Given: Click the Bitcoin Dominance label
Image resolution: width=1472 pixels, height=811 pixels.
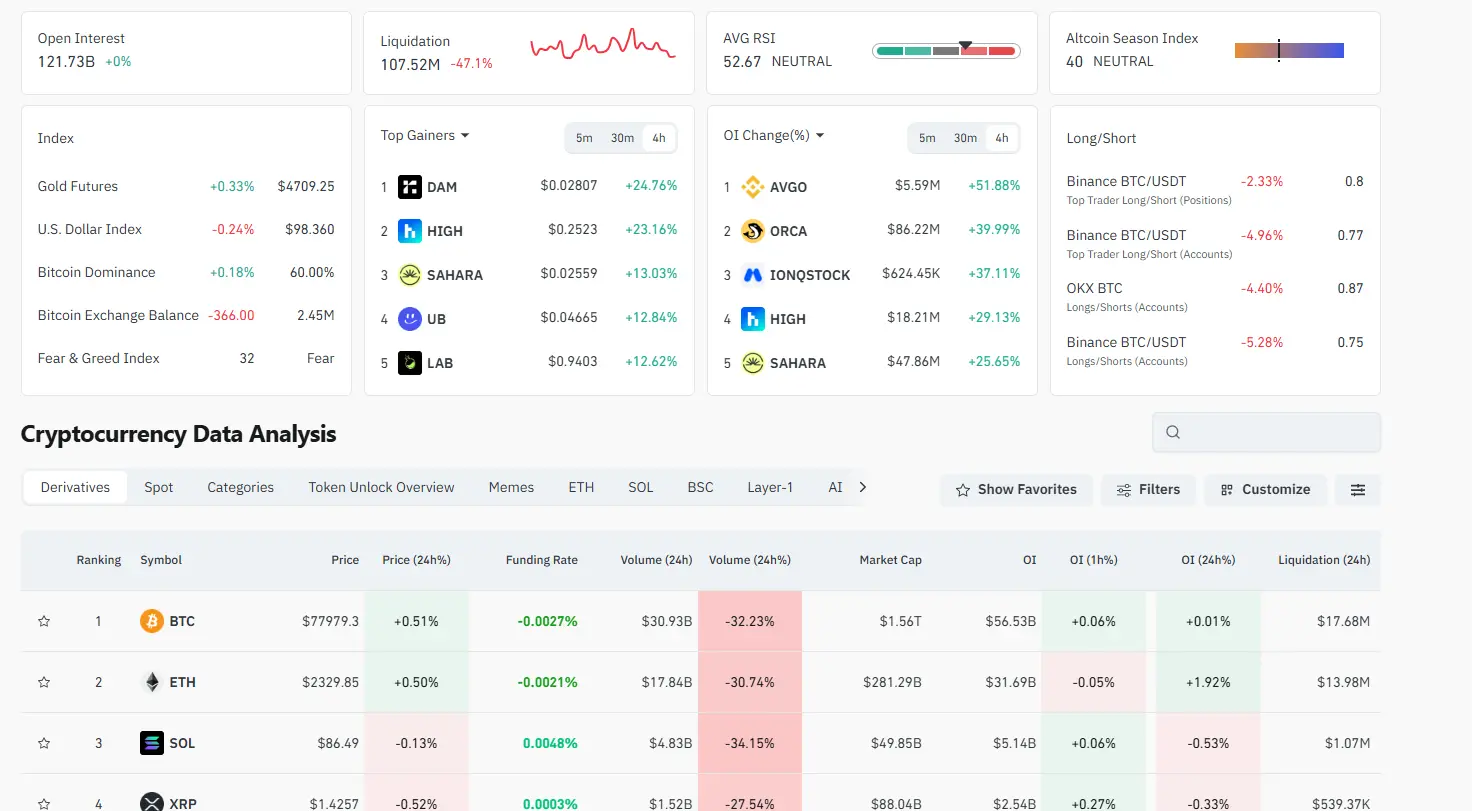Looking at the screenshot, I should pos(97,272).
